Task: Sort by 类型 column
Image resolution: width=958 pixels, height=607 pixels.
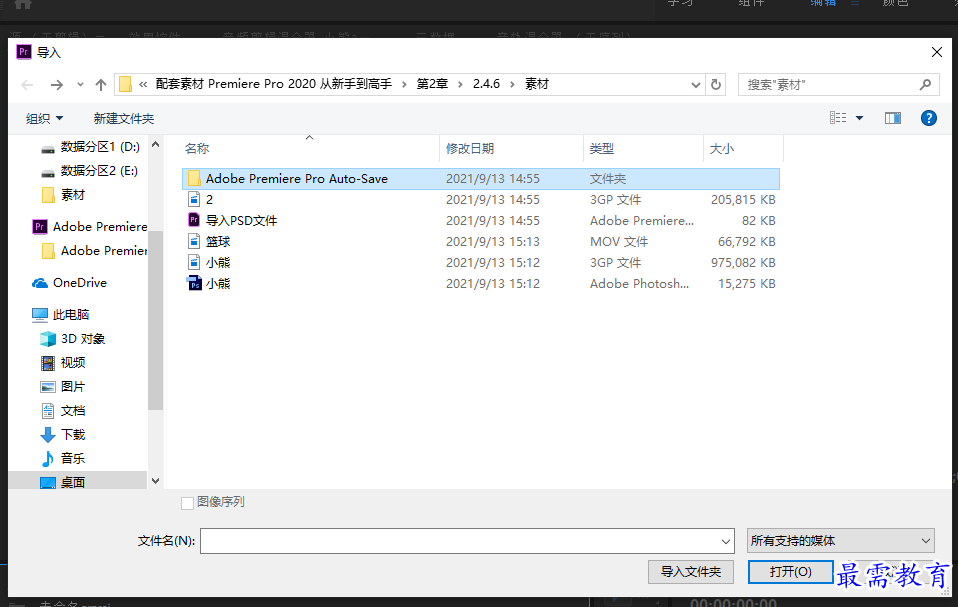Action: coord(602,148)
